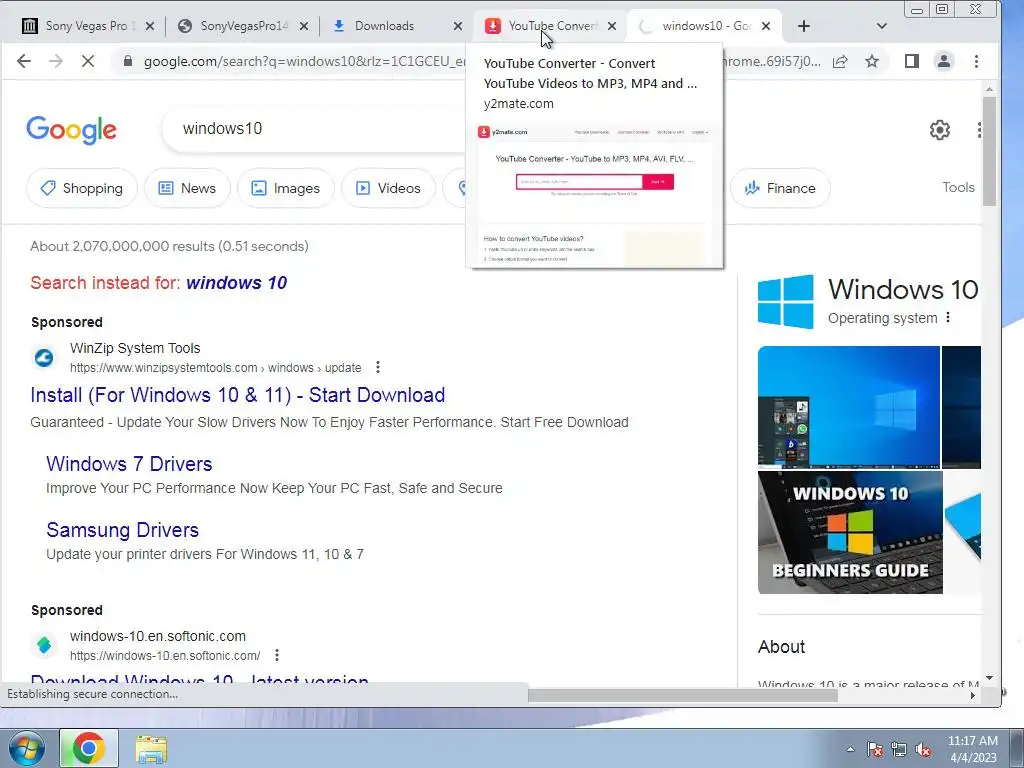Go back with the browser back arrow

(x=24, y=61)
